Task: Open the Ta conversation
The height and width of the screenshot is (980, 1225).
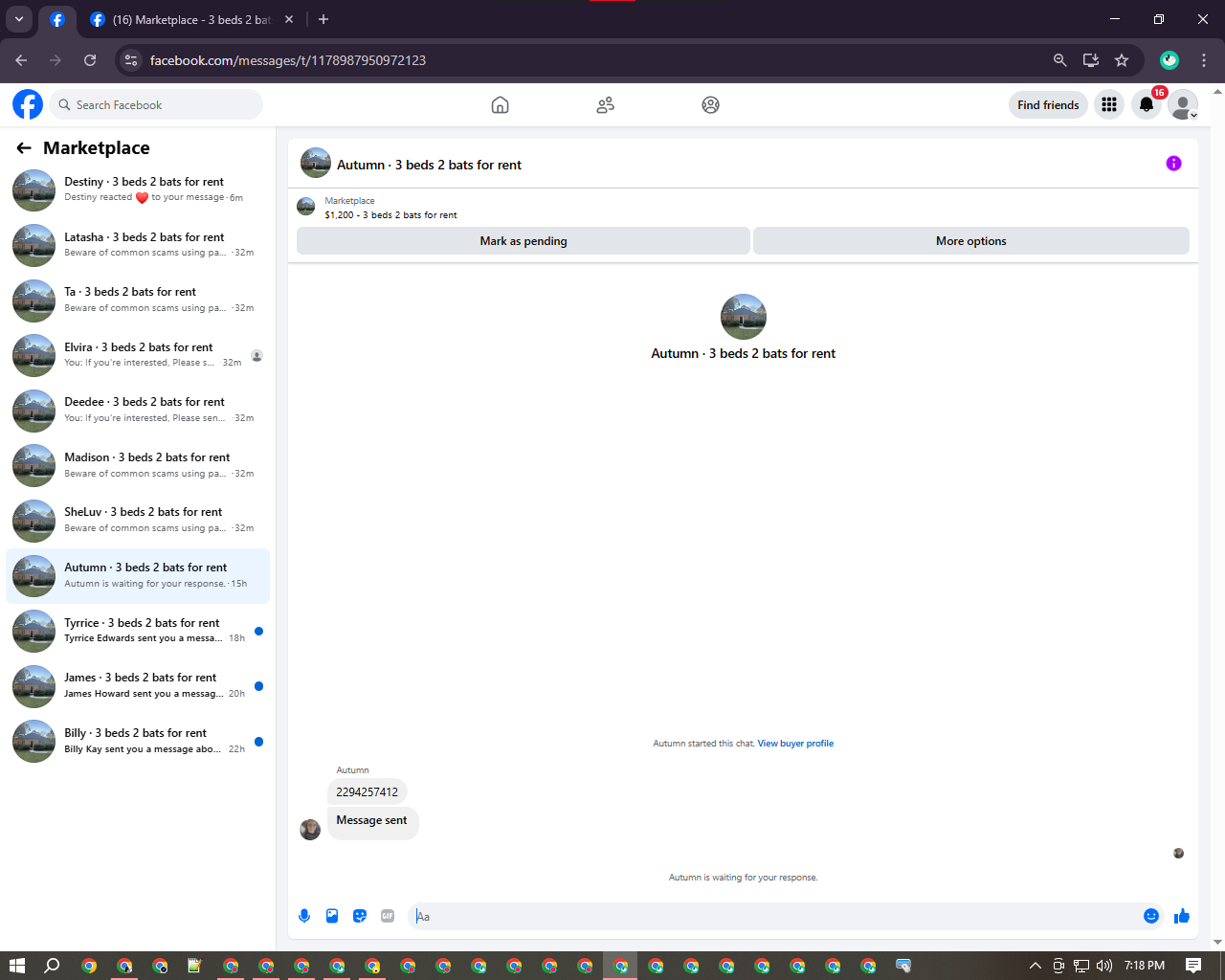Action: tap(138, 300)
